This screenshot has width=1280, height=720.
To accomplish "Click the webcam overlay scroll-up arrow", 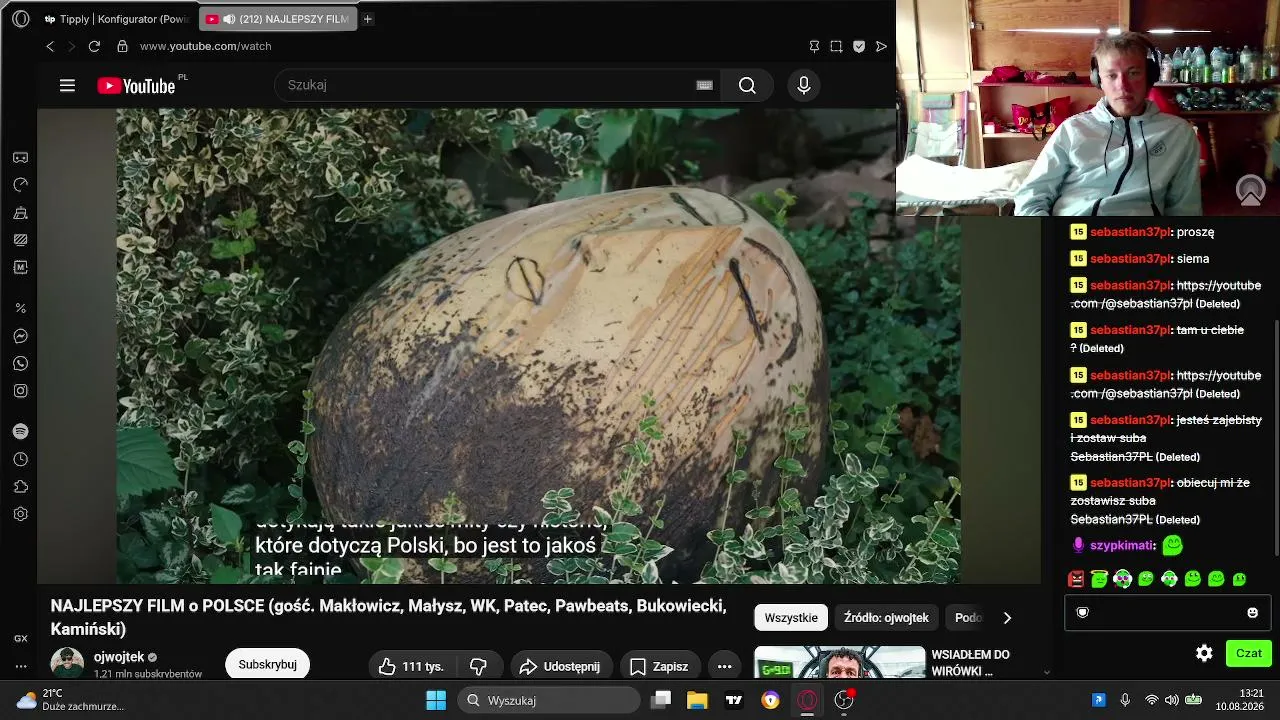I will point(1251,189).
